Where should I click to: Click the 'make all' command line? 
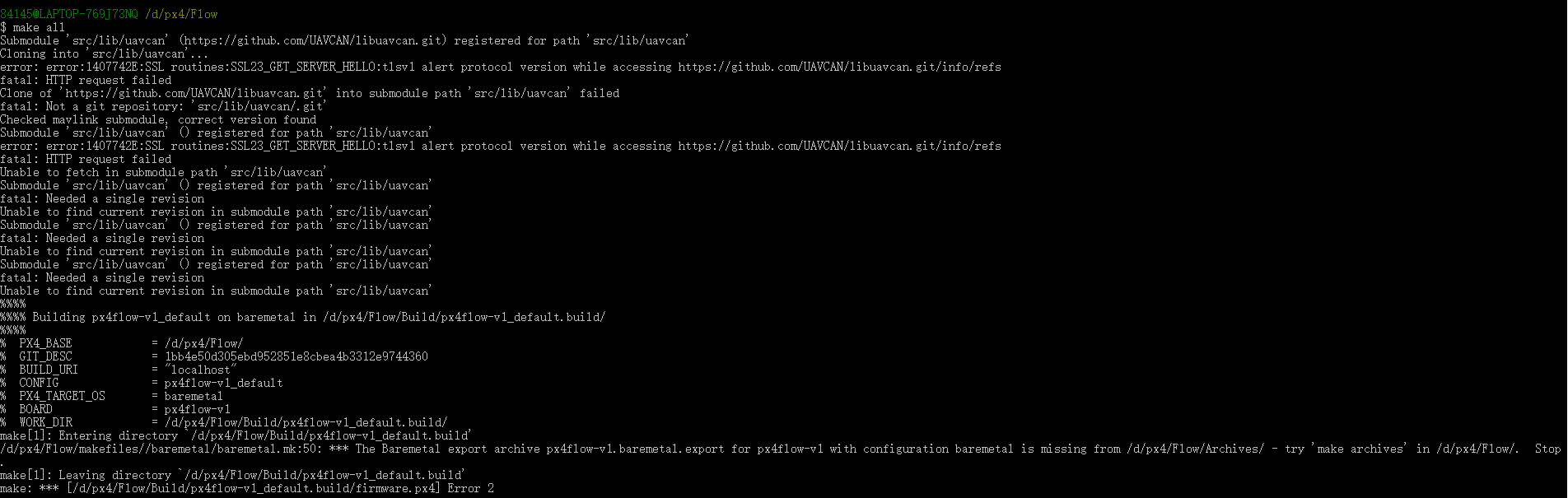click(33, 27)
